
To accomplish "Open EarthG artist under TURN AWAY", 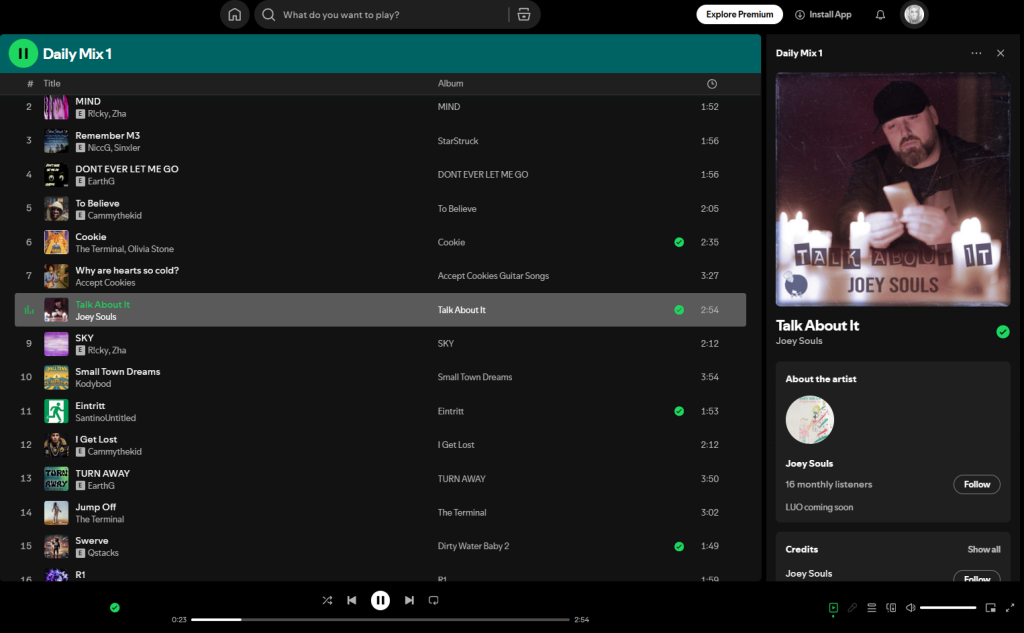I will coord(101,485).
